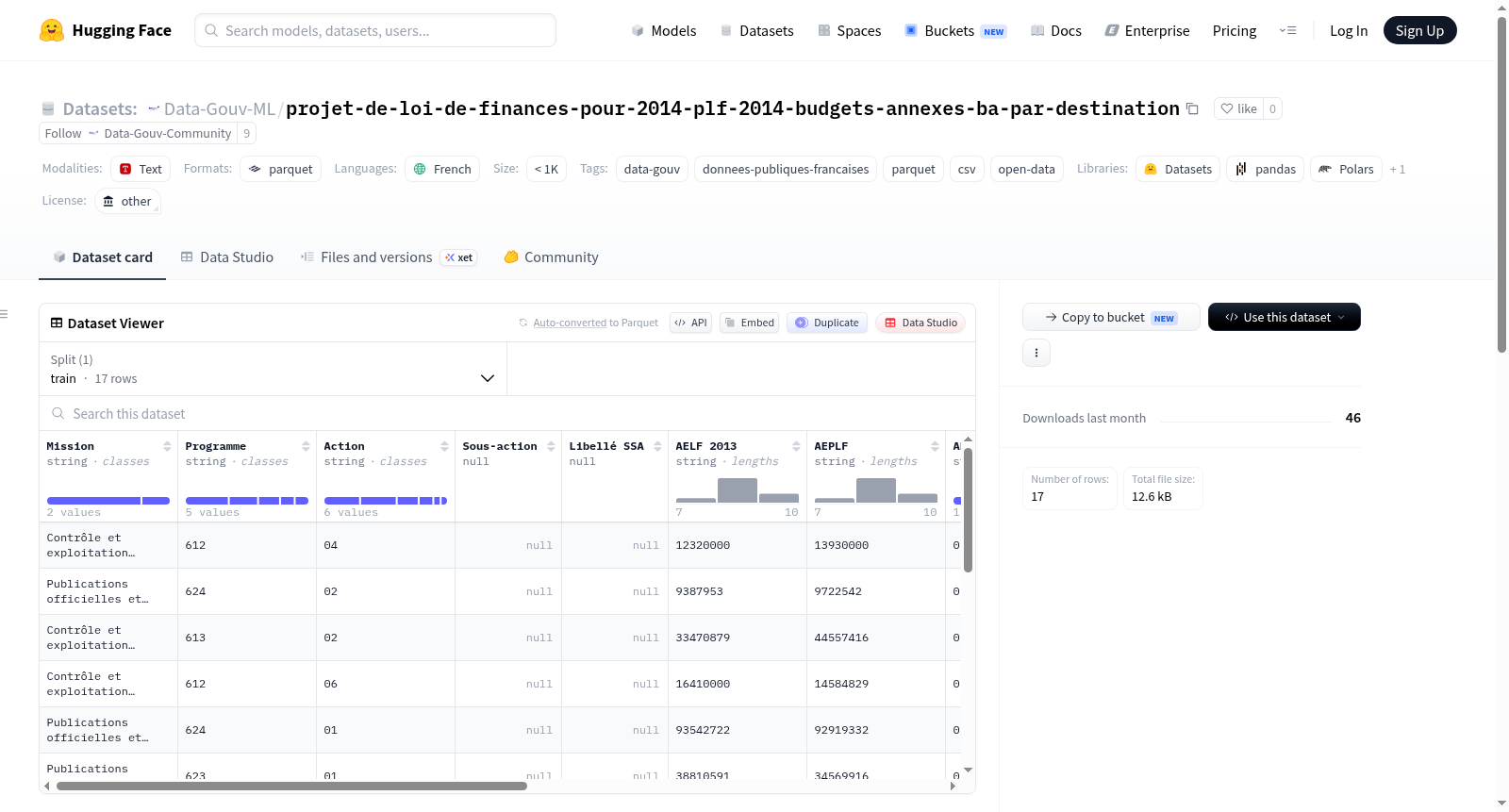Click the magnifier icon in dataset search

(x=58, y=414)
